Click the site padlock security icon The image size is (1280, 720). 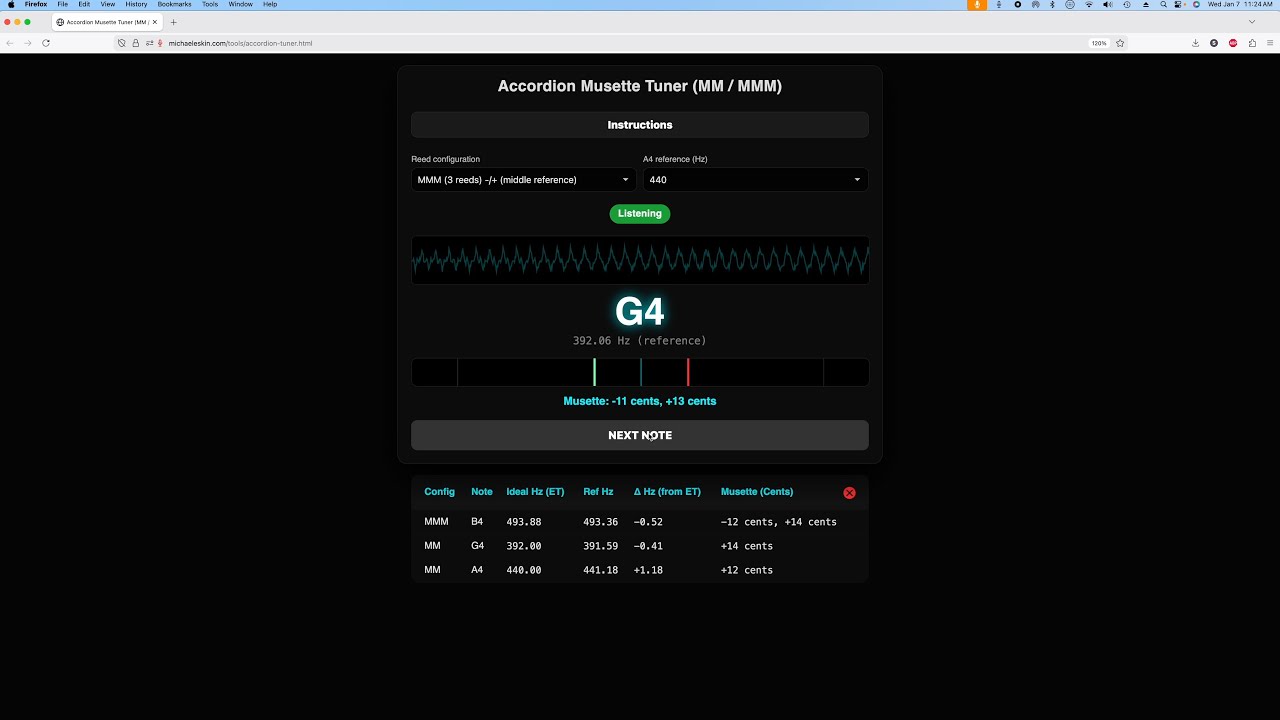[x=136, y=43]
